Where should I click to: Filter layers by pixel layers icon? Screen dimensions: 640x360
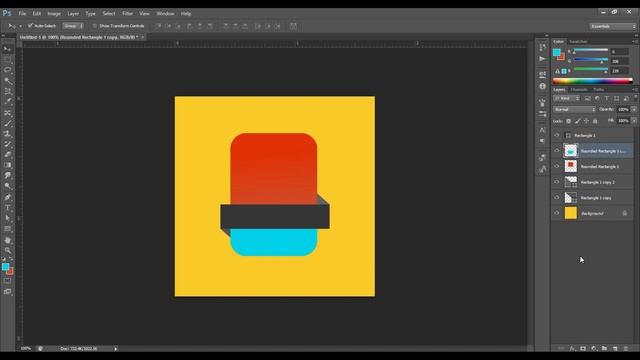[587, 98]
